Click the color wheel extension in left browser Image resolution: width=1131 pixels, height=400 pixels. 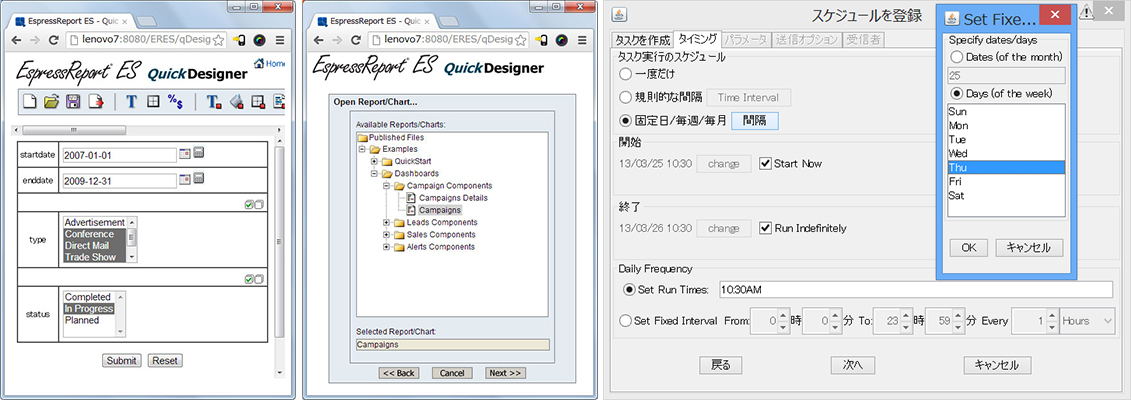click(x=259, y=40)
